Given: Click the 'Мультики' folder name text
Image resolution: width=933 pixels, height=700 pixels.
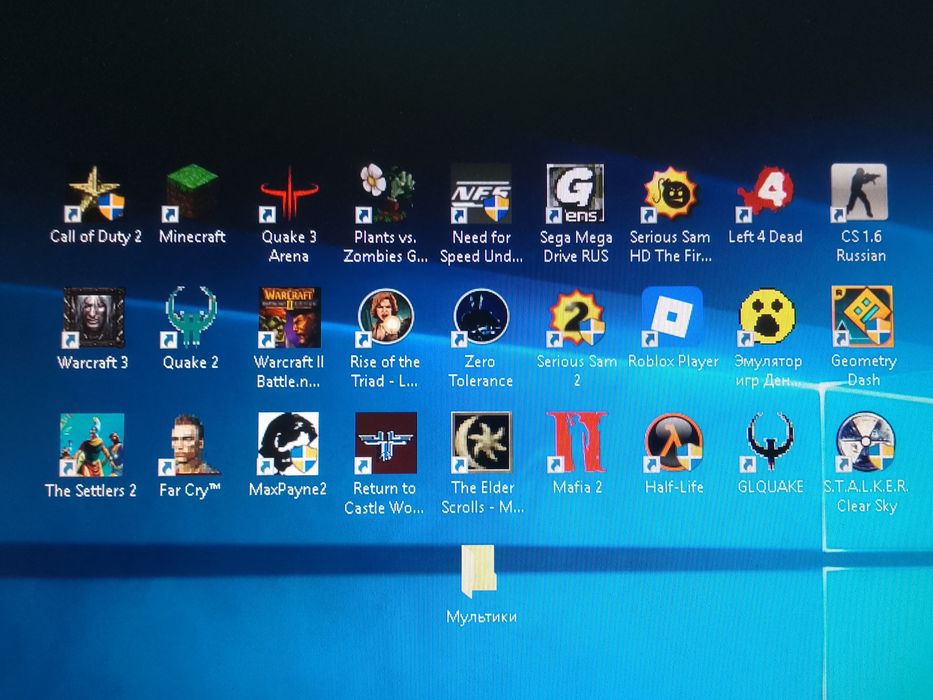Looking at the screenshot, I should point(481,617).
